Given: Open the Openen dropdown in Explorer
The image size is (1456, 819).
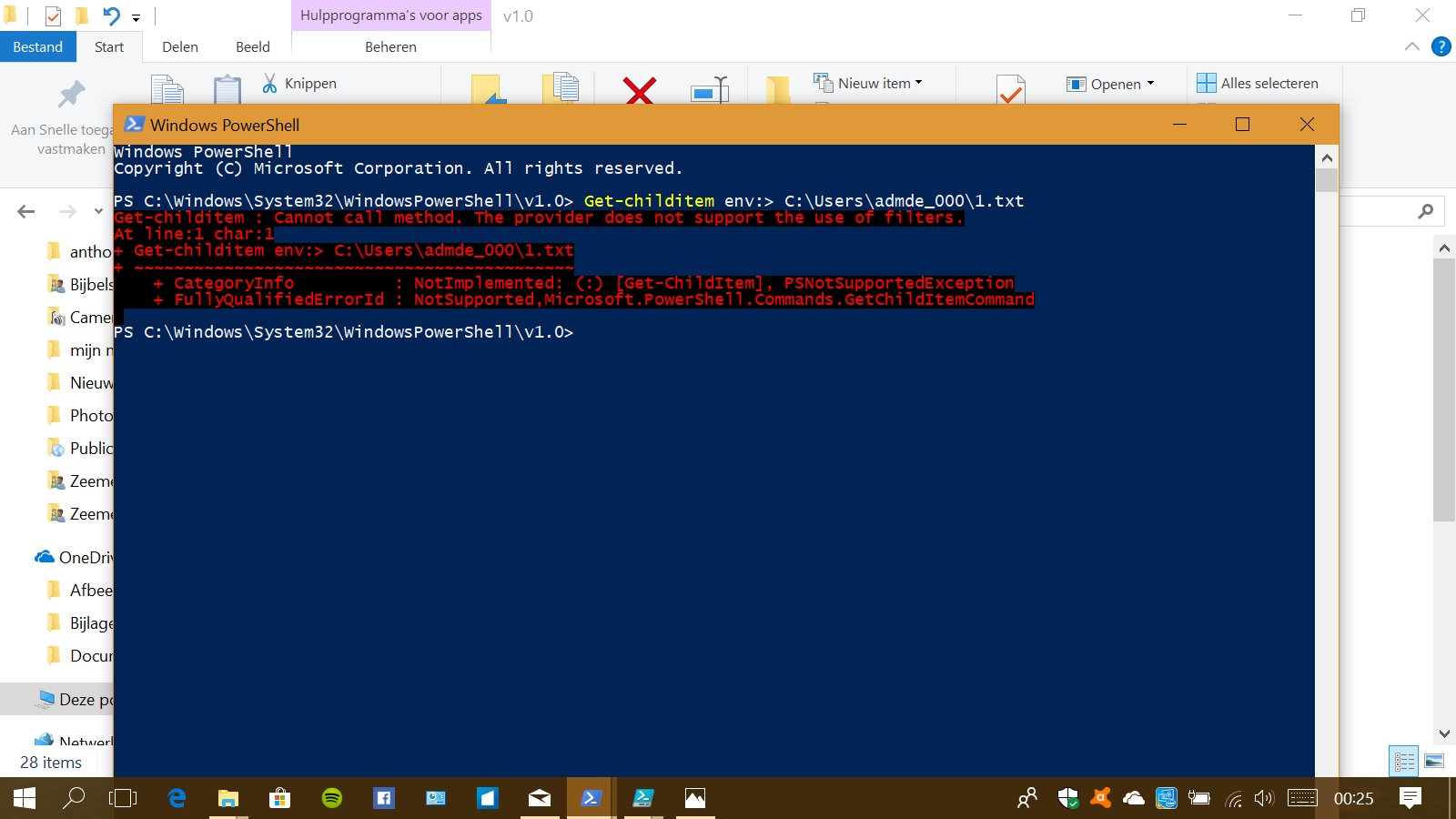Looking at the screenshot, I should click(x=1111, y=84).
